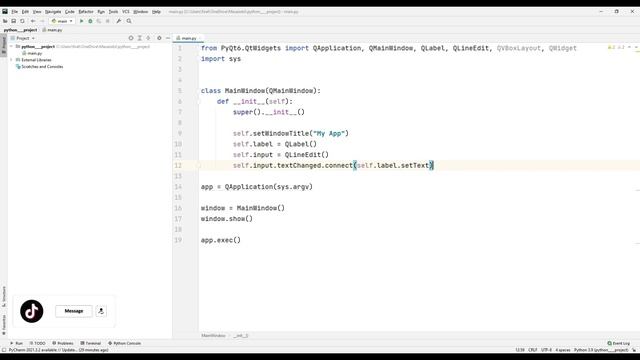640x360 pixels.
Task: Click the Back navigation arrow
Action: click(x=33, y=21)
